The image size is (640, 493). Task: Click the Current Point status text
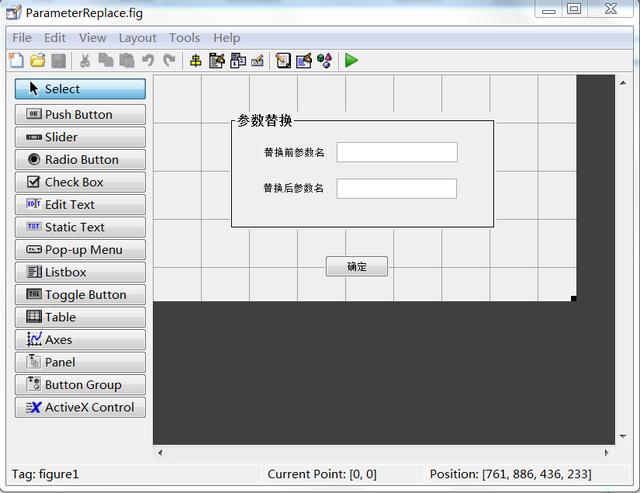click(x=322, y=474)
